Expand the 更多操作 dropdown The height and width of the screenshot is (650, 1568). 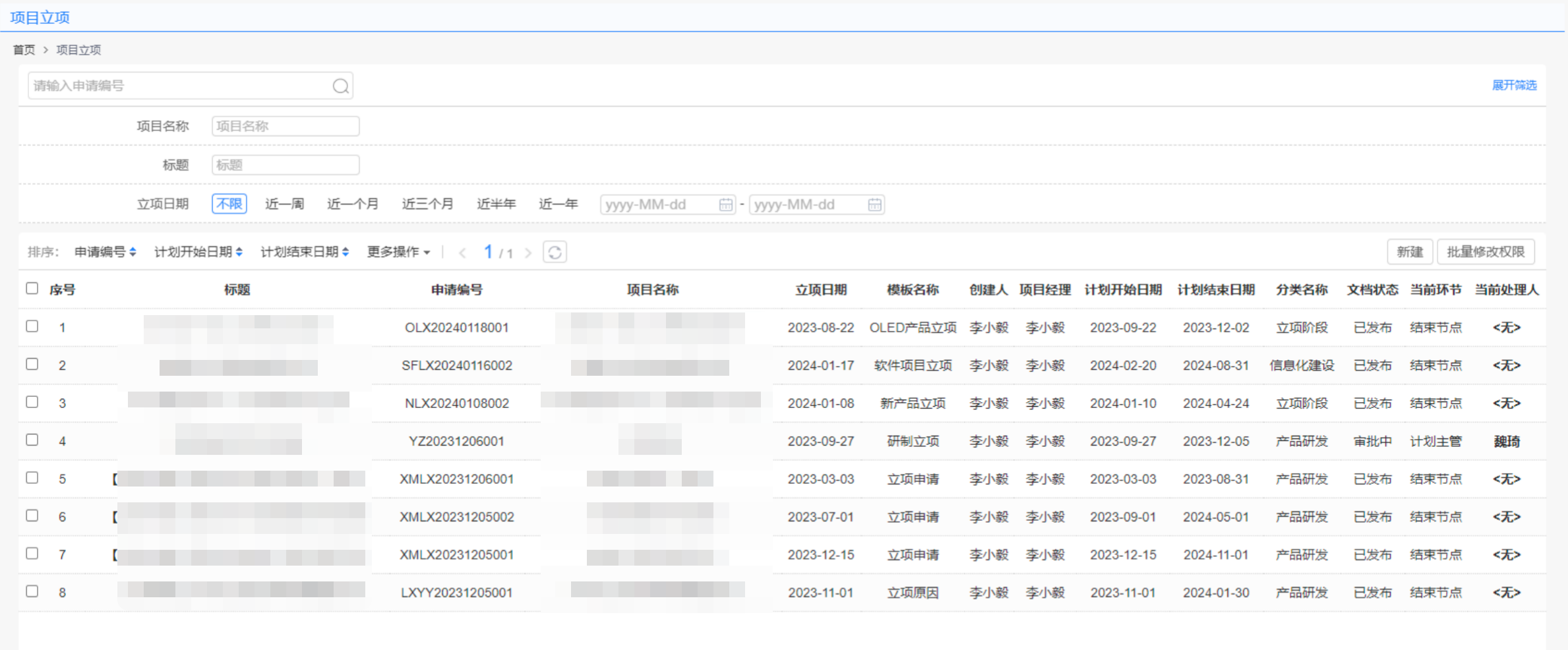click(x=398, y=252)
